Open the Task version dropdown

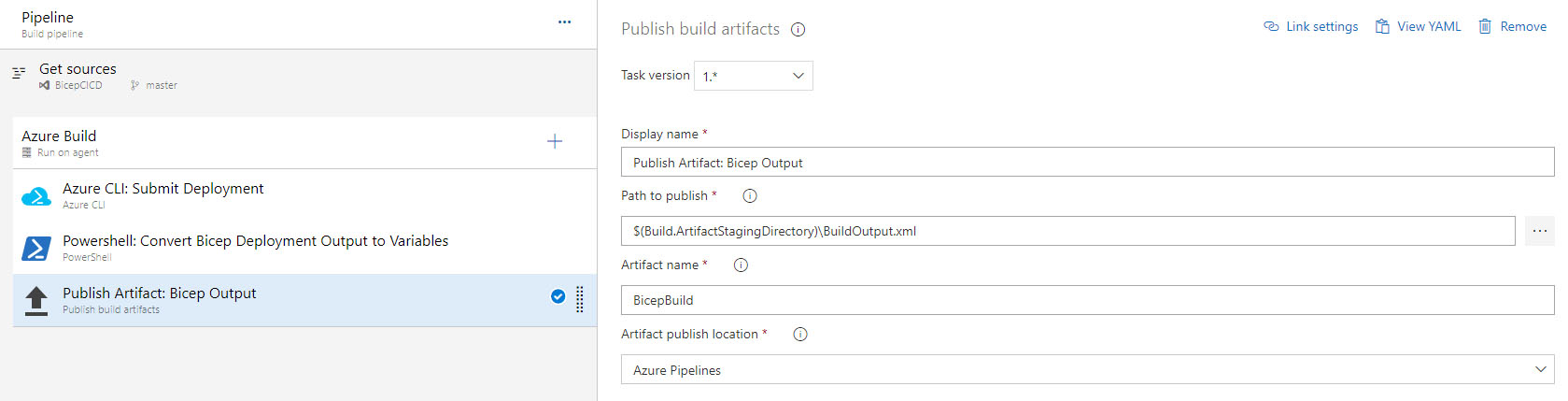coord(754,76)
